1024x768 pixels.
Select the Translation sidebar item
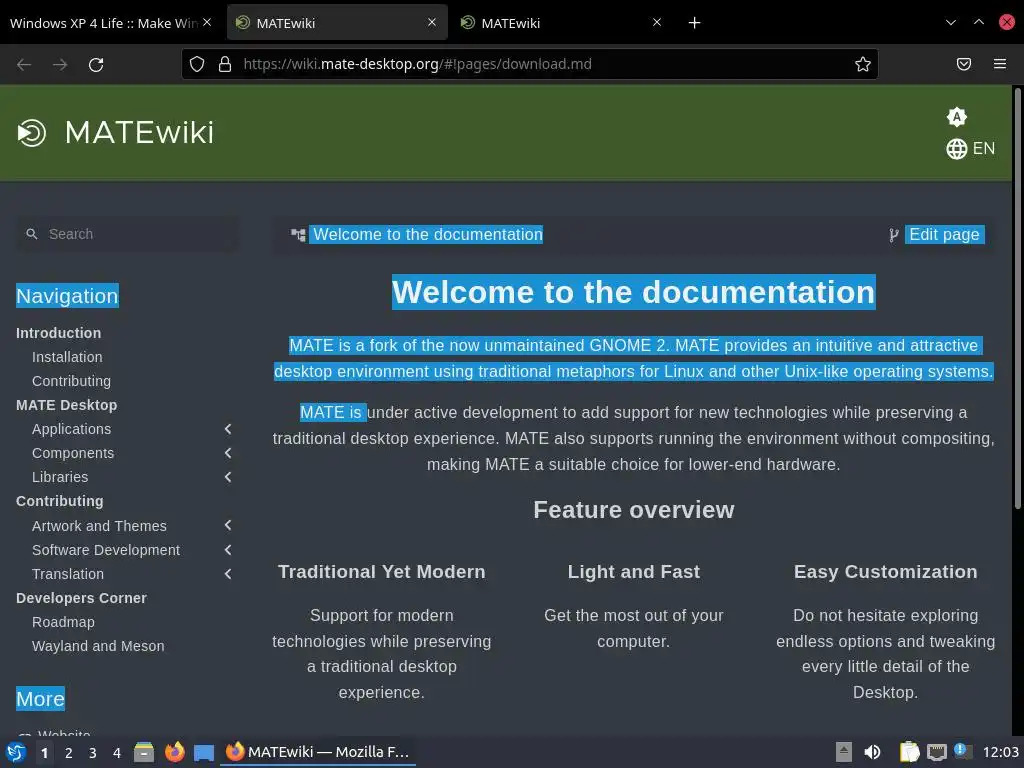[x=68, y=574]
